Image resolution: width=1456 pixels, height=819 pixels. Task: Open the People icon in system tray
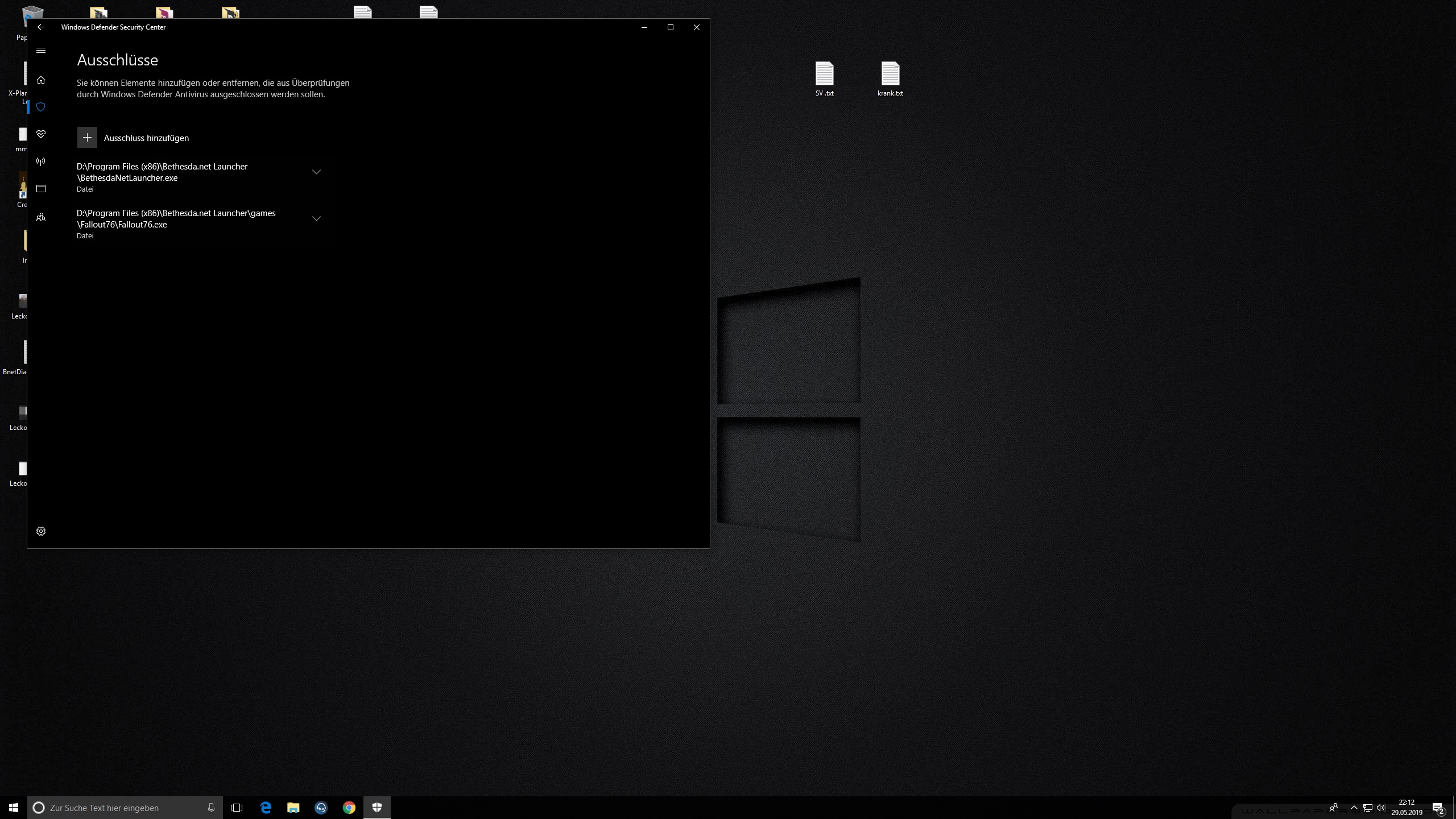[x=1334, y=808]
